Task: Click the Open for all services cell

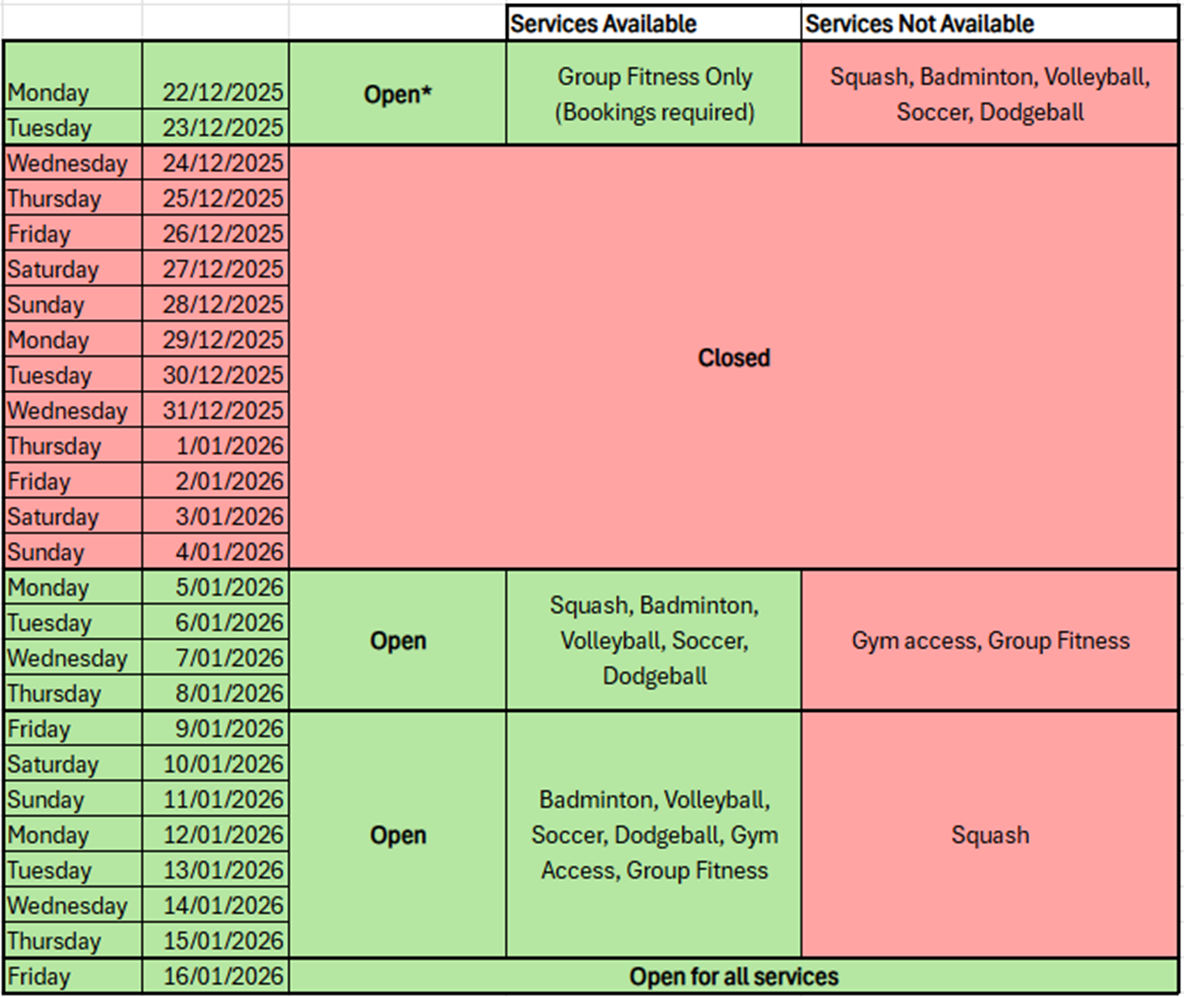Action: (x=733, y=976)
